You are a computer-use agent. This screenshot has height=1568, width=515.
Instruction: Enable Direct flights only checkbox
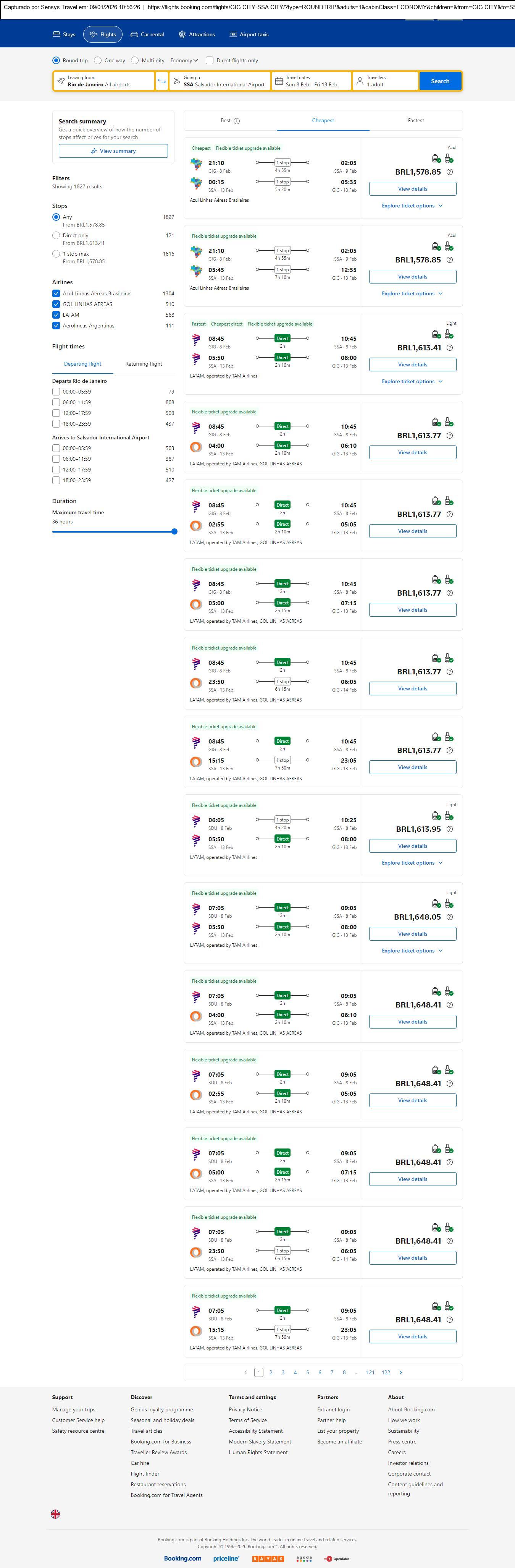[210, 60]
